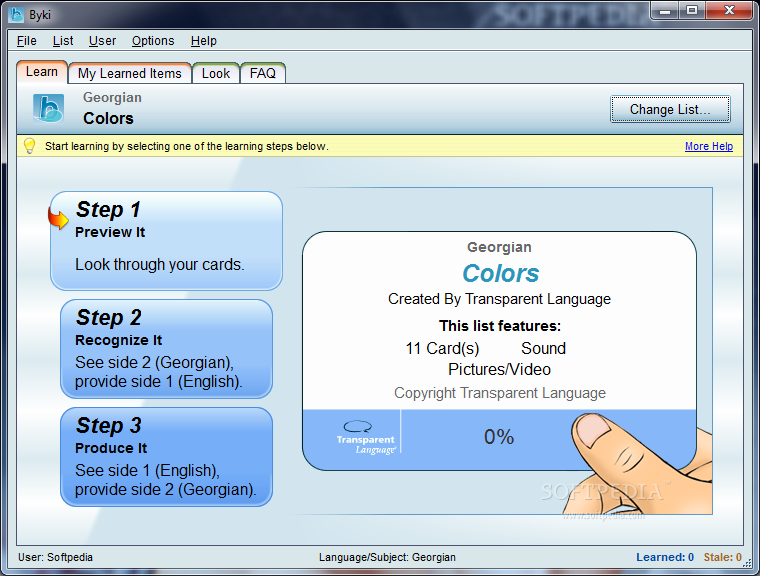Click the 'Sound' feature text
The height and width of the screenshot is (576, 760).
pos(543,348)
